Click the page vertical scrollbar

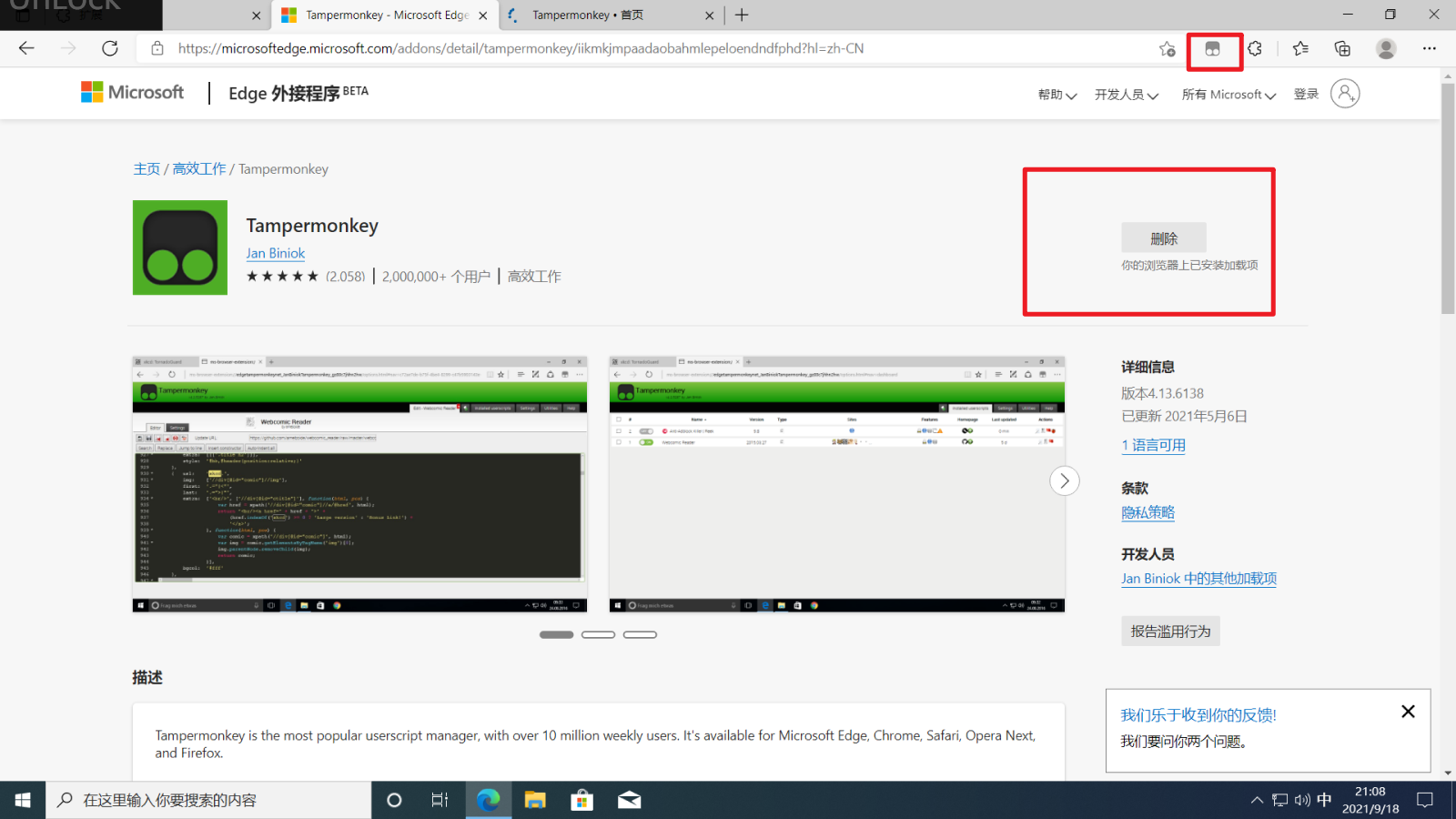1448,198
